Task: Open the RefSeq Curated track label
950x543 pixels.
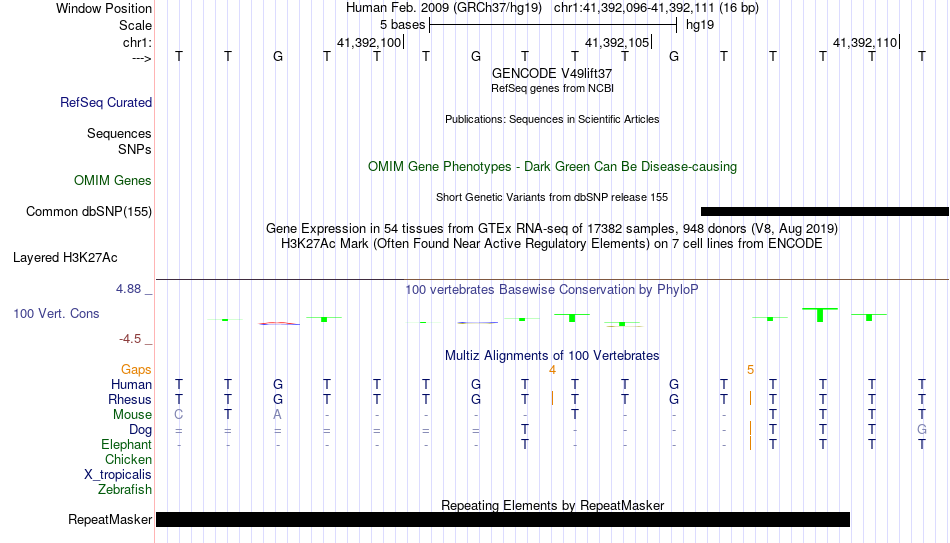Action: point(106,102)
